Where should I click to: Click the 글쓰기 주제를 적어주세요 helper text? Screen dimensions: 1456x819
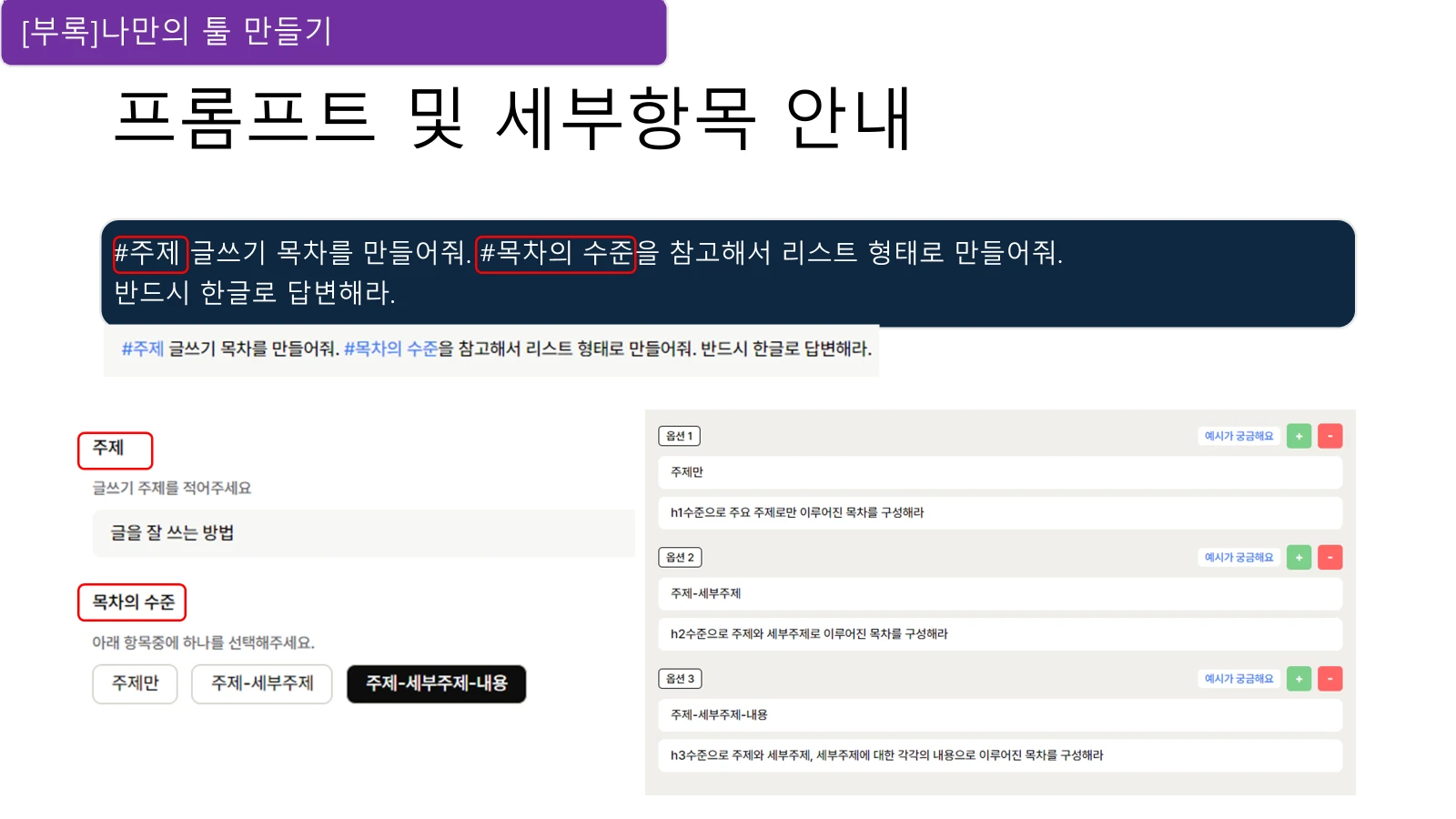pos(172,488)
